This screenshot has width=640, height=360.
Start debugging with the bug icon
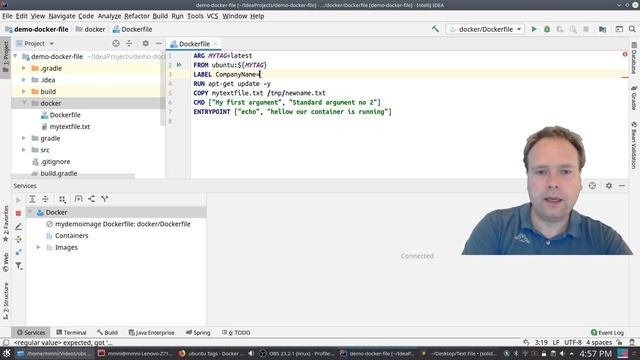click(x=547, y=29)
